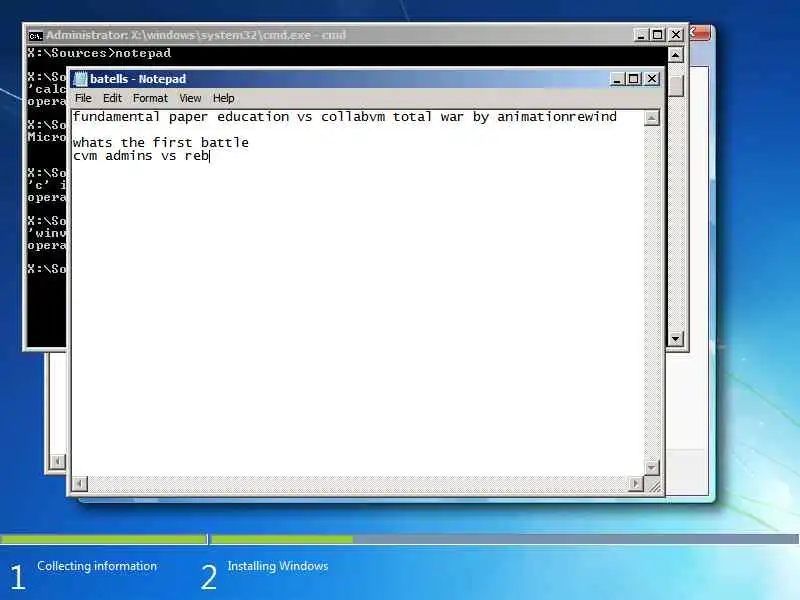Click cmd window scrollbar up arrow
This screenshot has width=800, height=600.
click(x=675, y=55)
